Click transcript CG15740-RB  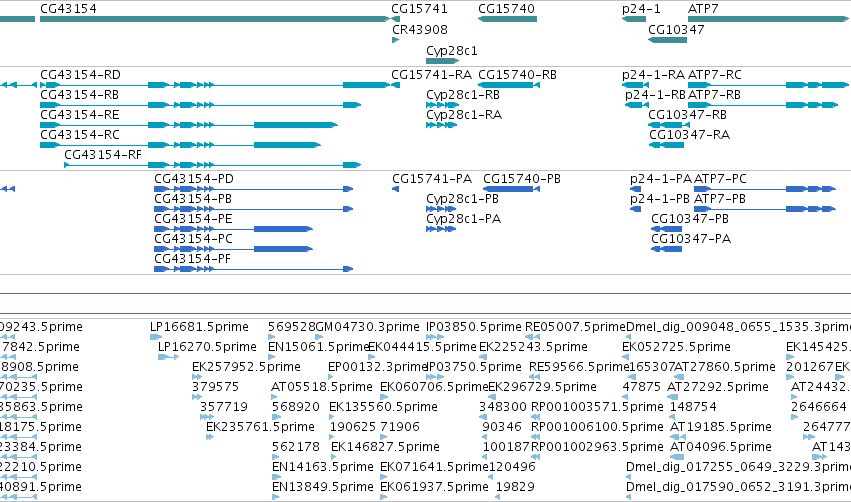[517, 75]
